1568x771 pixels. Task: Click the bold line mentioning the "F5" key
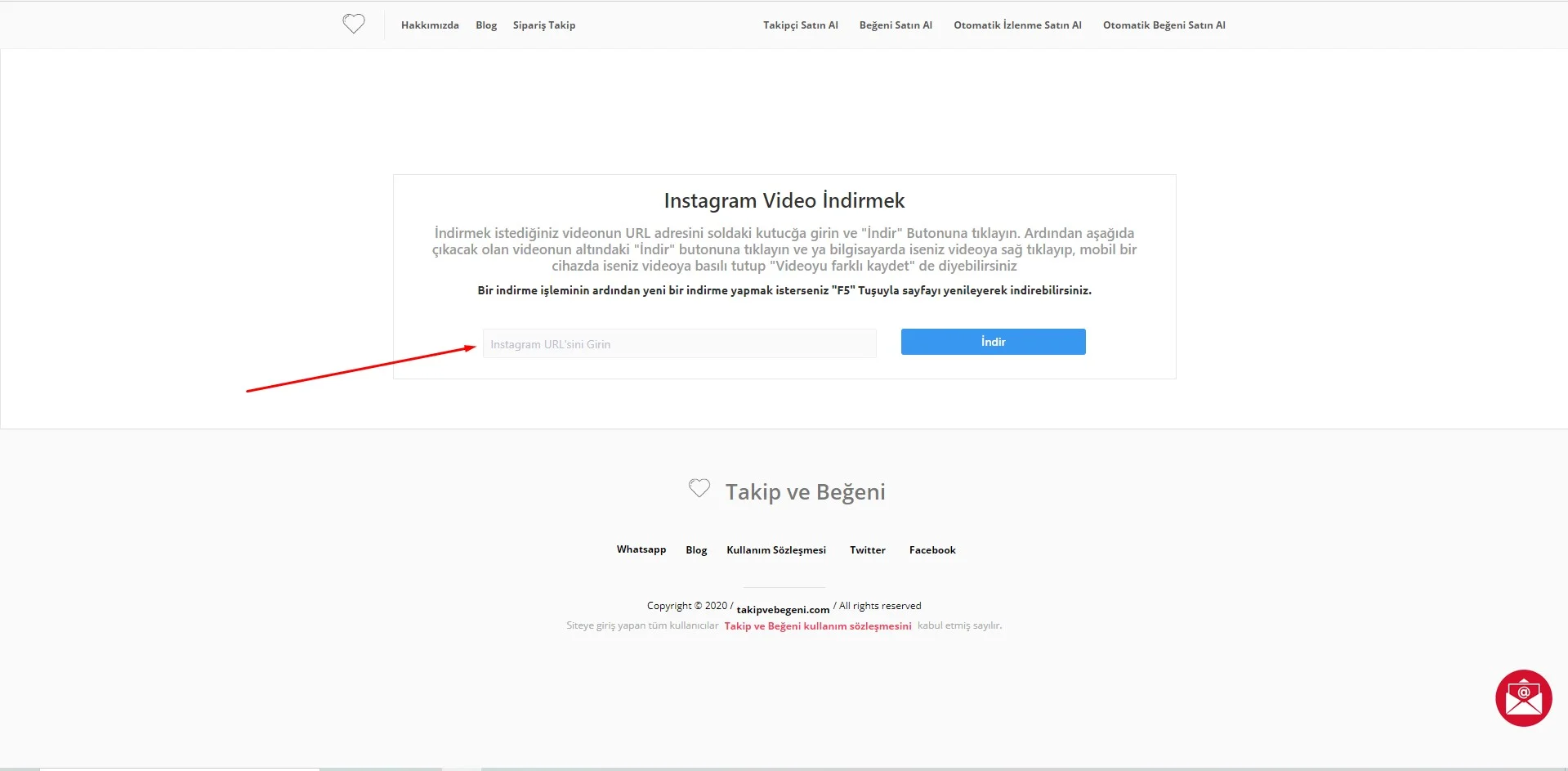784,290
